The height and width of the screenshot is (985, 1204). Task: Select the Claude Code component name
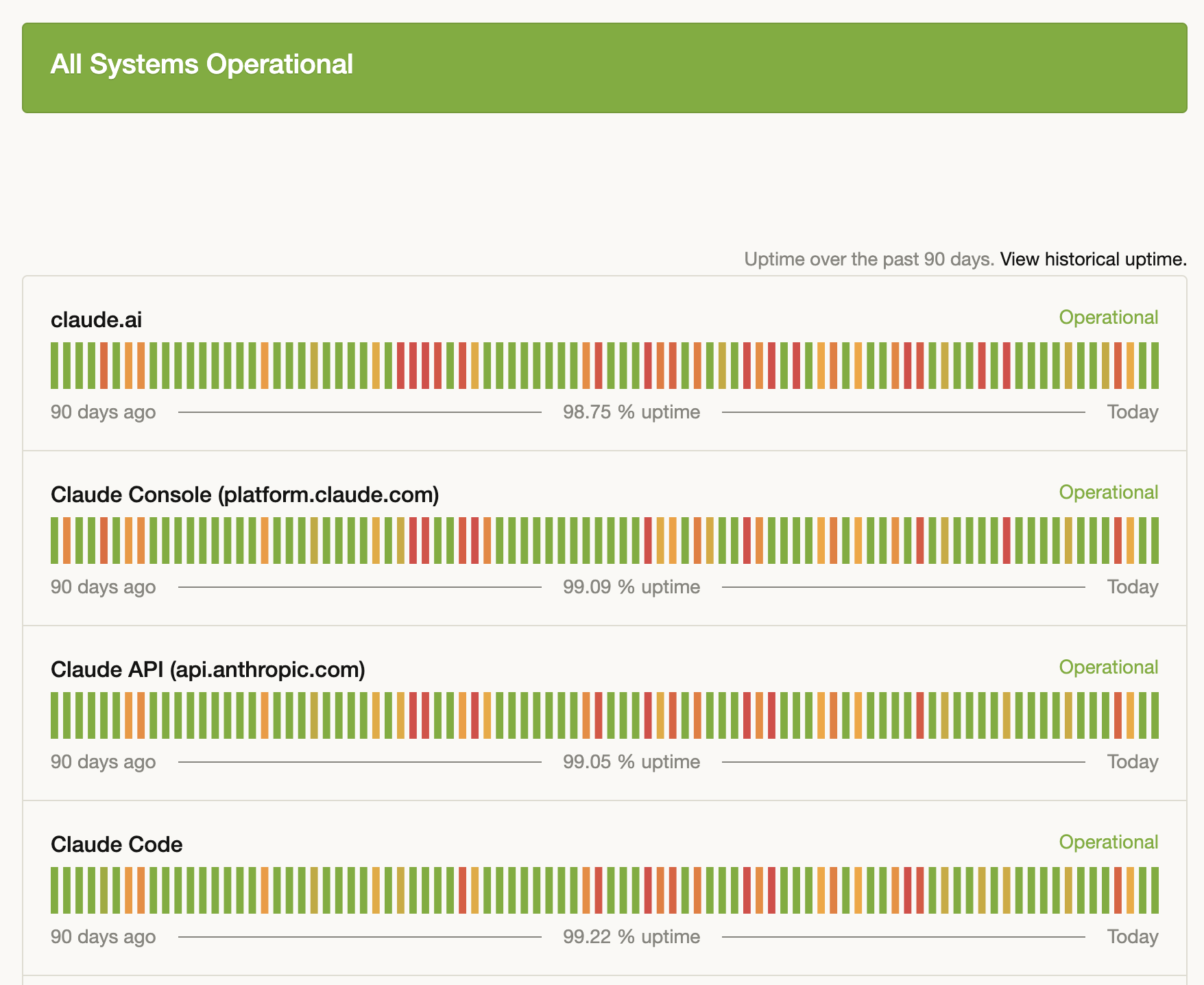[117, 844]
